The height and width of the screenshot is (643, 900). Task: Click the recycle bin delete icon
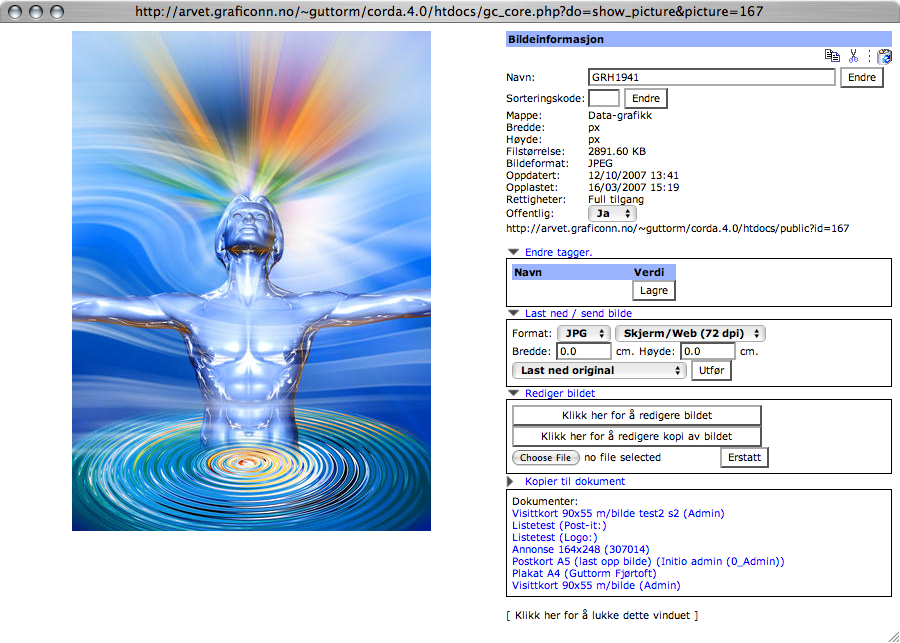[x=884, y=57]
